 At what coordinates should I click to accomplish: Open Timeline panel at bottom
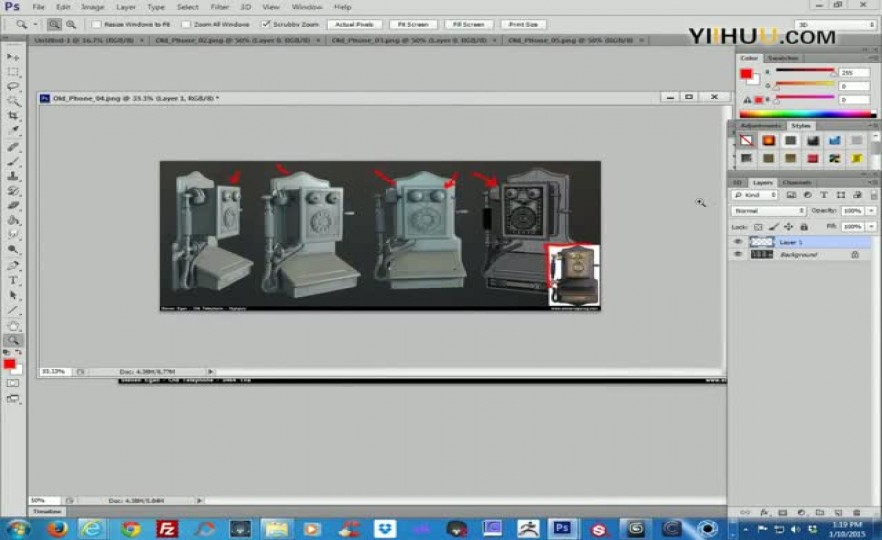point(47,511)
